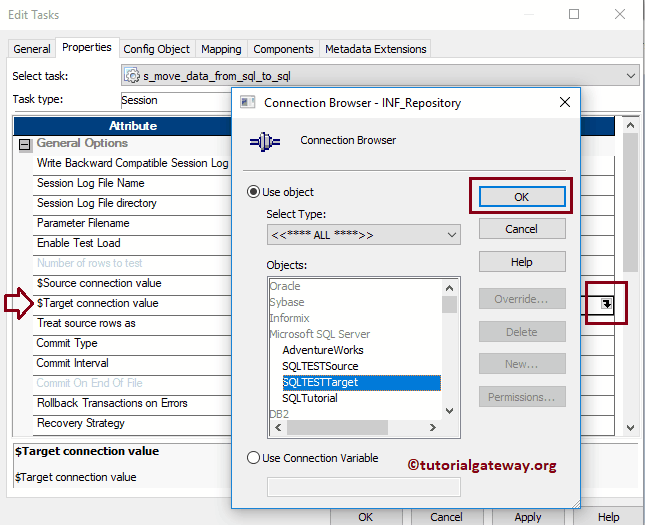Go to the Components tab
Image resolution: width=645 pixels, height=525 pixels.
coord(283,49)
